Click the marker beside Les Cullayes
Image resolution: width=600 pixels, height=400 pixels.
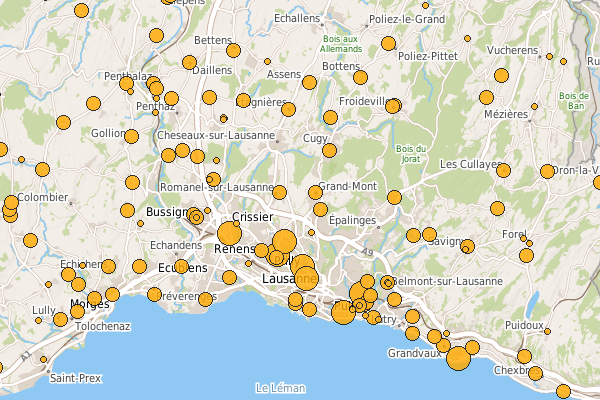(503, 170)
